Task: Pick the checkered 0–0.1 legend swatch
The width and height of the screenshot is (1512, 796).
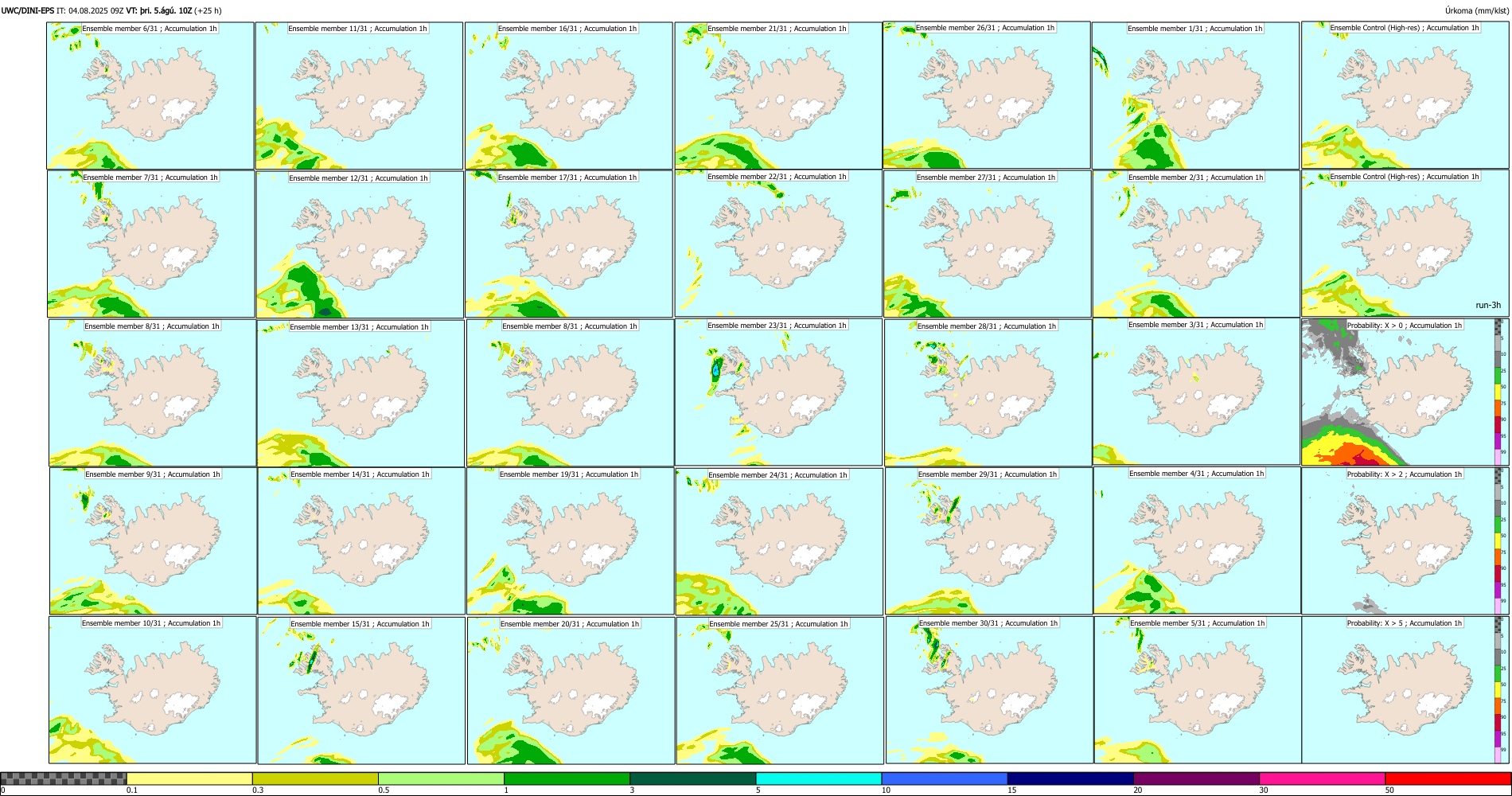Action: tap(64, 778)
